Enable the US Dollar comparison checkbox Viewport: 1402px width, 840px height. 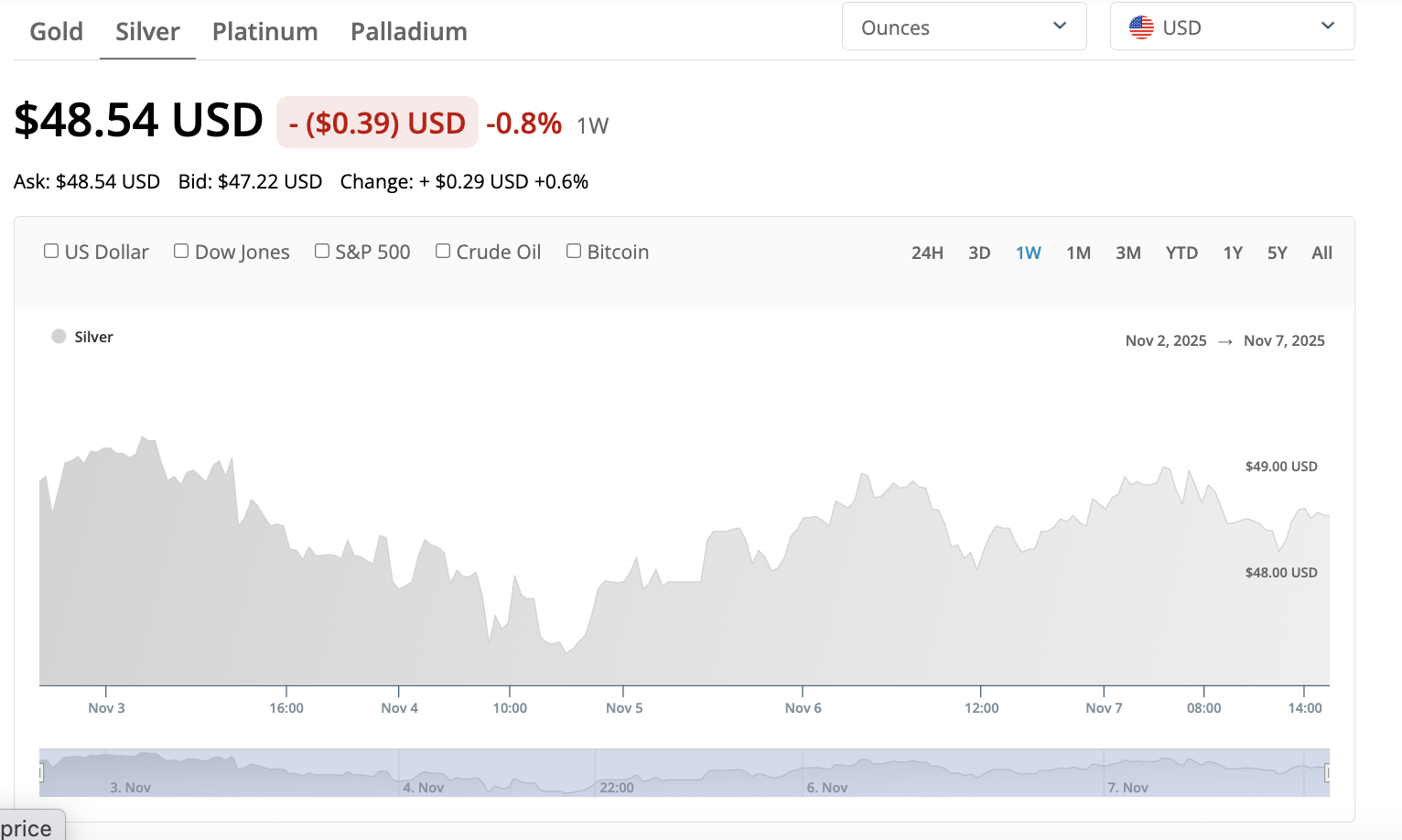pos(51,251)
